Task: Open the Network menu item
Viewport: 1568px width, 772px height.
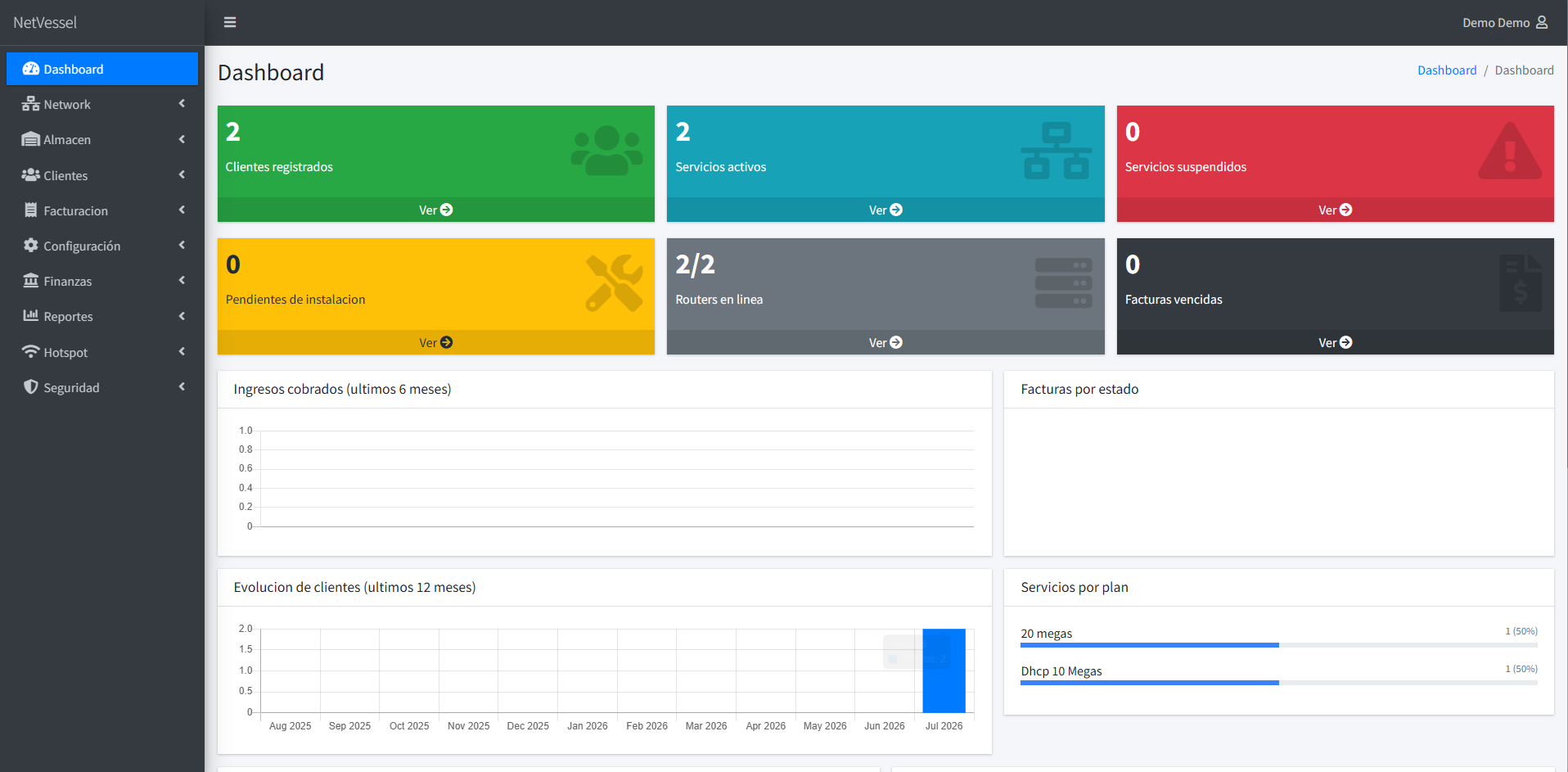Action: [102, 104]
